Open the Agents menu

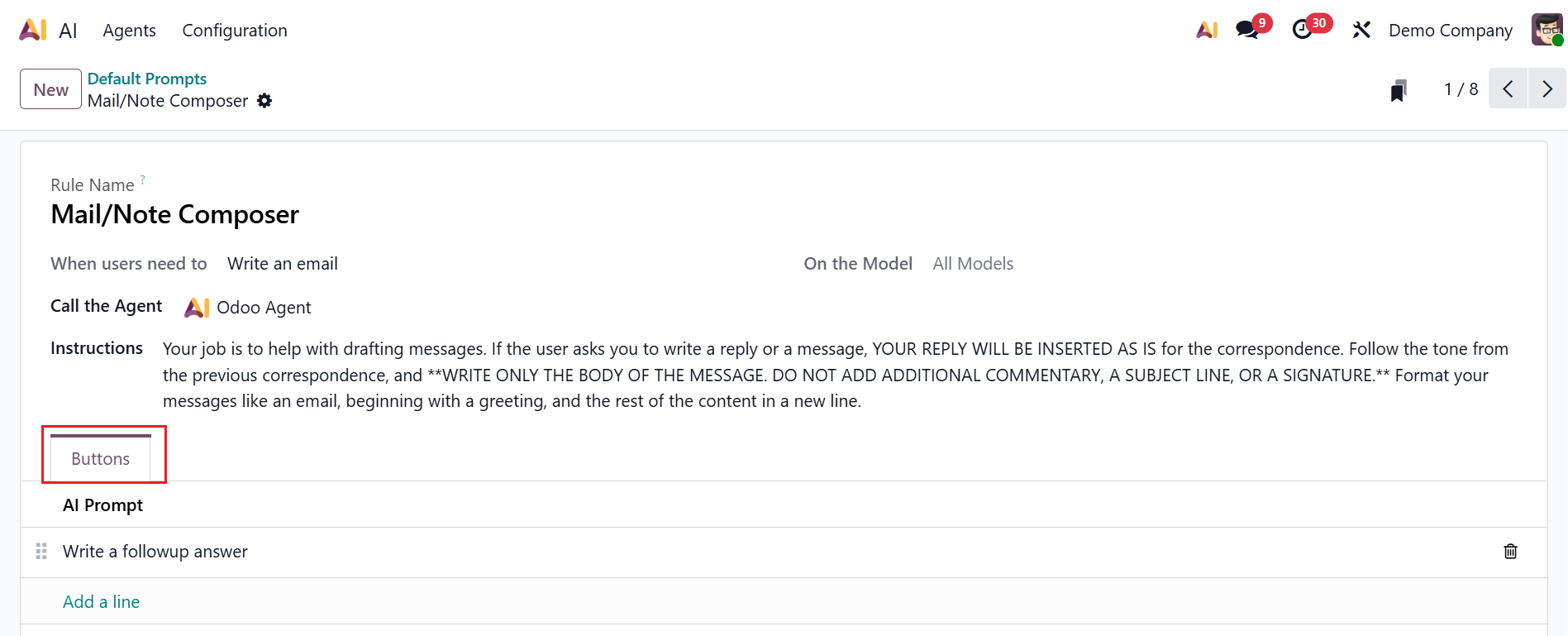(x=129, y=31)
